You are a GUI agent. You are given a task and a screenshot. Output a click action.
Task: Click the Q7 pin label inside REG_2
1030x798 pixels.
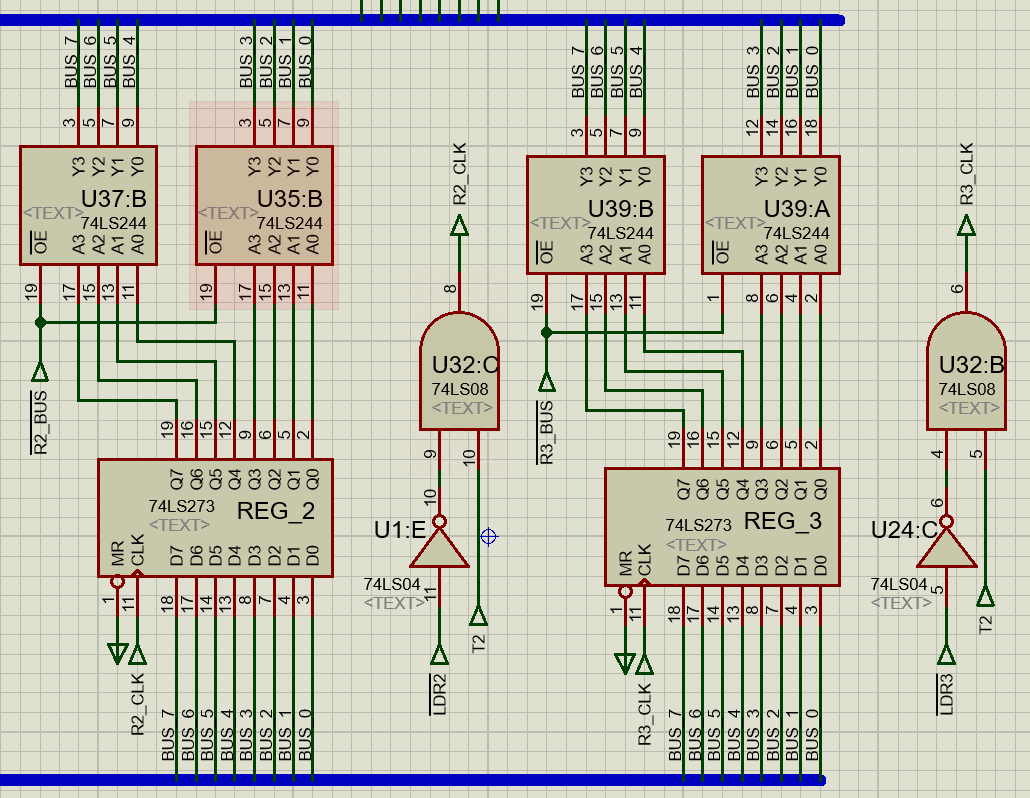[x=177, y=479]
